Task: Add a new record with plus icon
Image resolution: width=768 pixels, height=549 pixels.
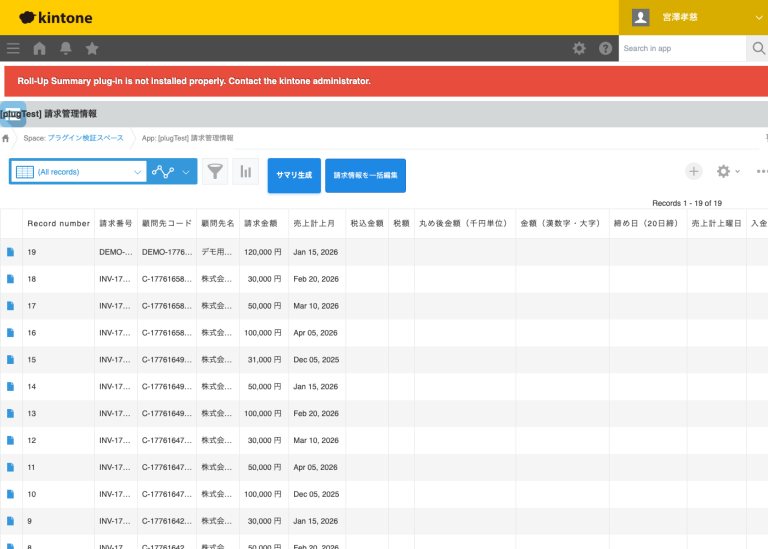Action: click(x=693, y=172)
